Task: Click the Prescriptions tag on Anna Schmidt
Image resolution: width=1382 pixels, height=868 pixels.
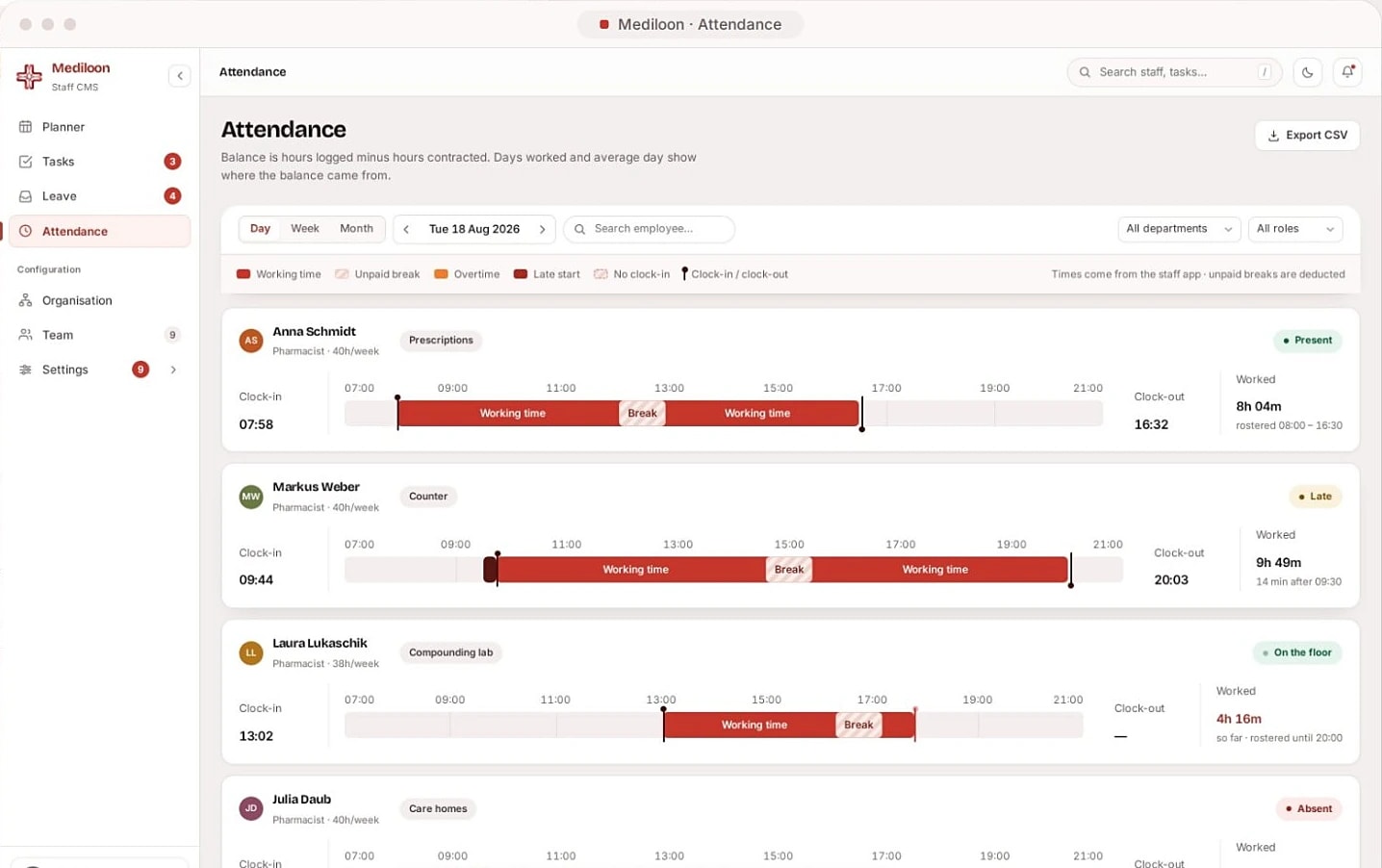Action: pyautogui.click(x=441, y=341)
